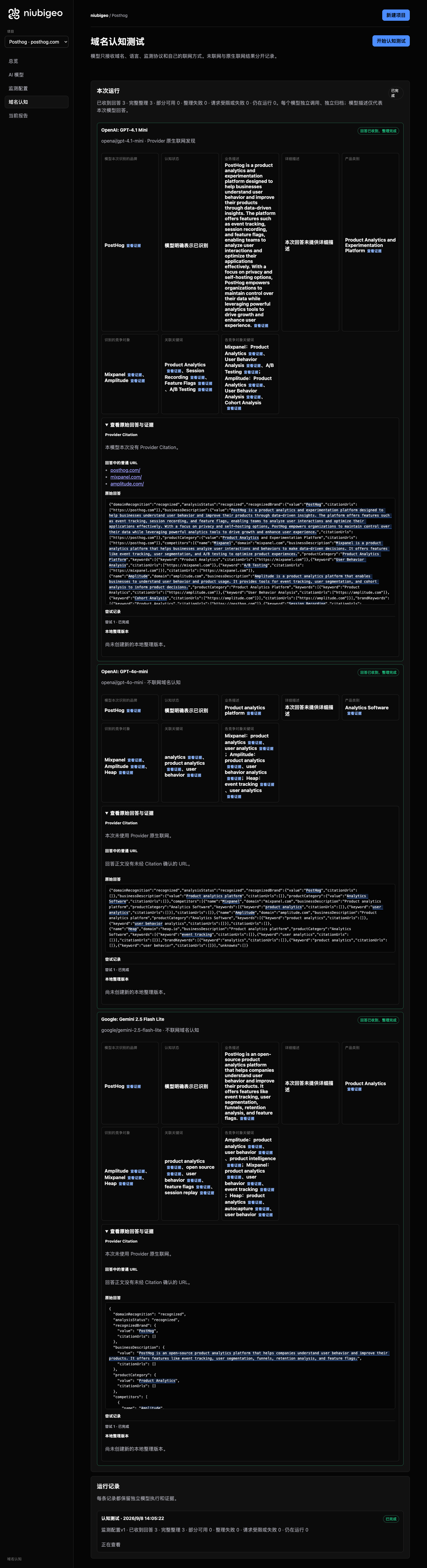Image resolution: width=427 pixels, height=1568 pixels.
Task: Click the 域名认知测试 page title
Action: pyautogui.click(x=117, y=41)
